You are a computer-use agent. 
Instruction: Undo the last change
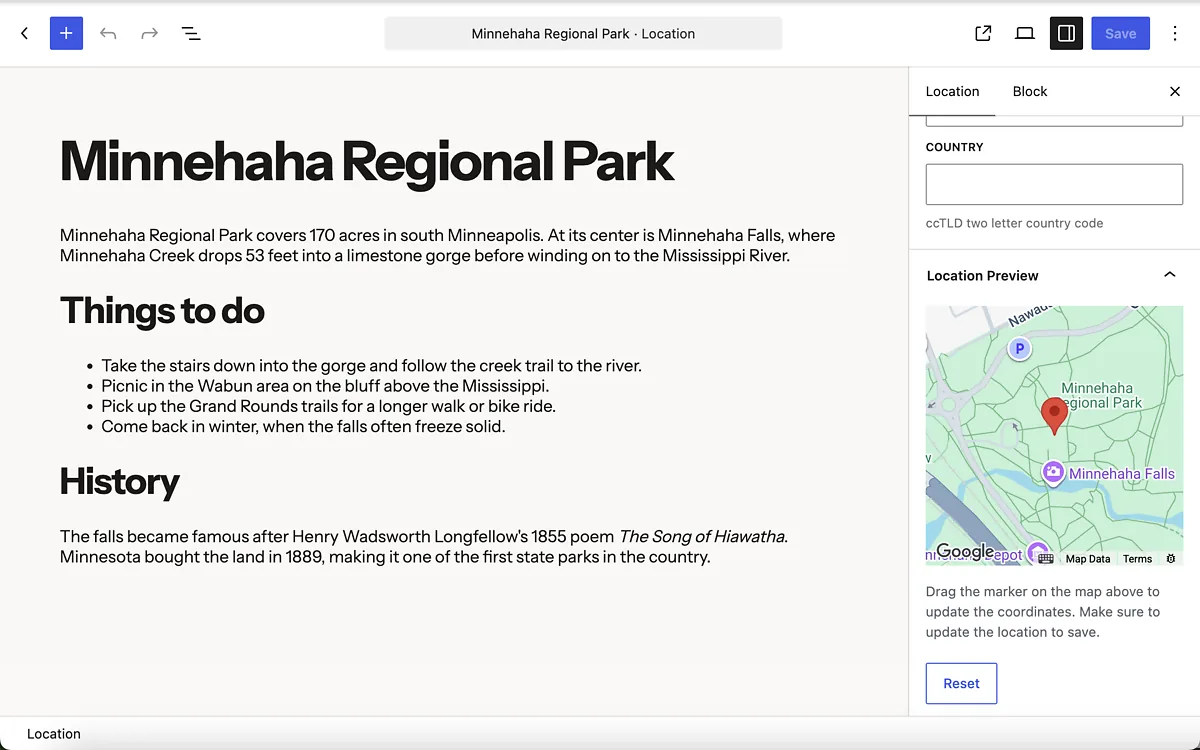coord(108,33)
